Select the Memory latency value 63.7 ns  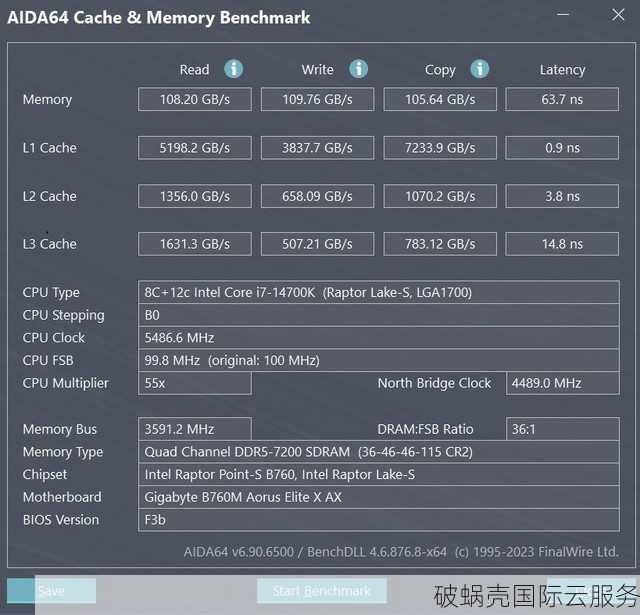pyautogui.click(x=562, y=99)
